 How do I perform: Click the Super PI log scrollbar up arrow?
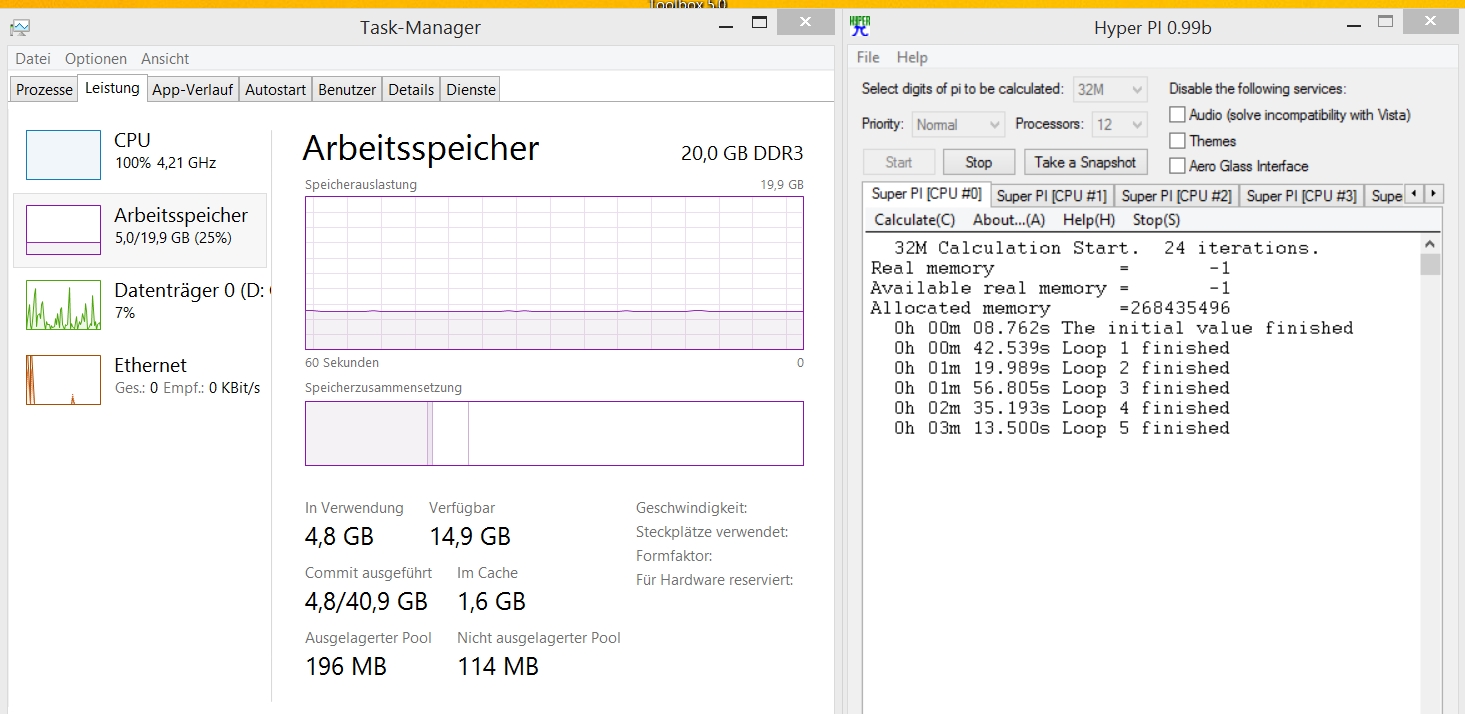1431,243
